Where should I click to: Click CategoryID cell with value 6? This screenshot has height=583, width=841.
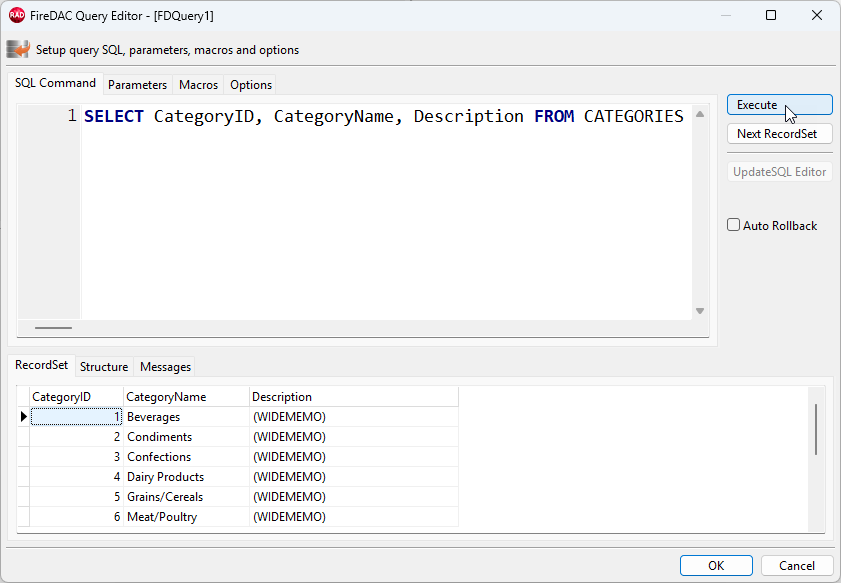coord(76,516)
